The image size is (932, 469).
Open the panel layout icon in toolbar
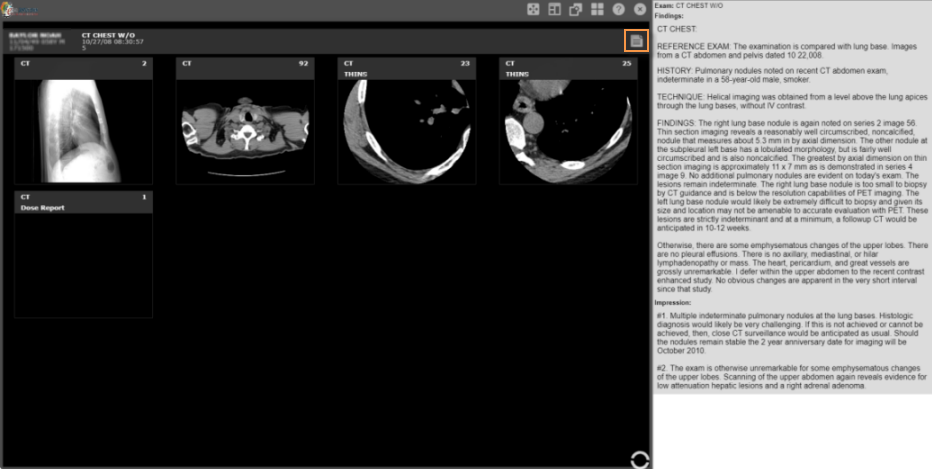point(553,9)
